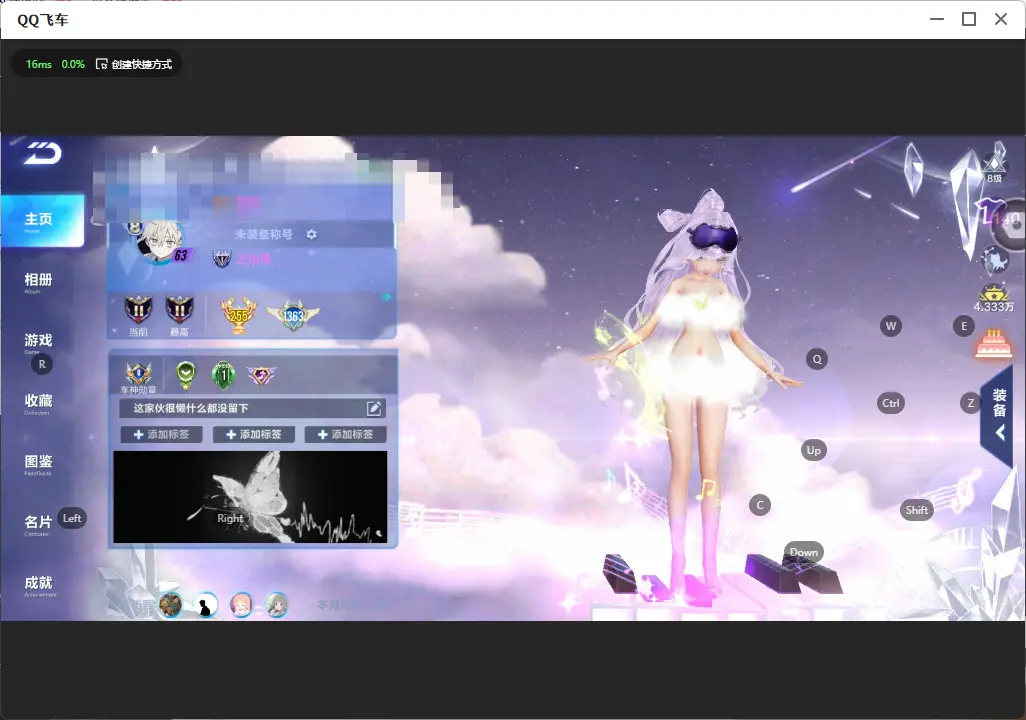
Task: Tap the R virtual key
Action: [x=42, y=365]
